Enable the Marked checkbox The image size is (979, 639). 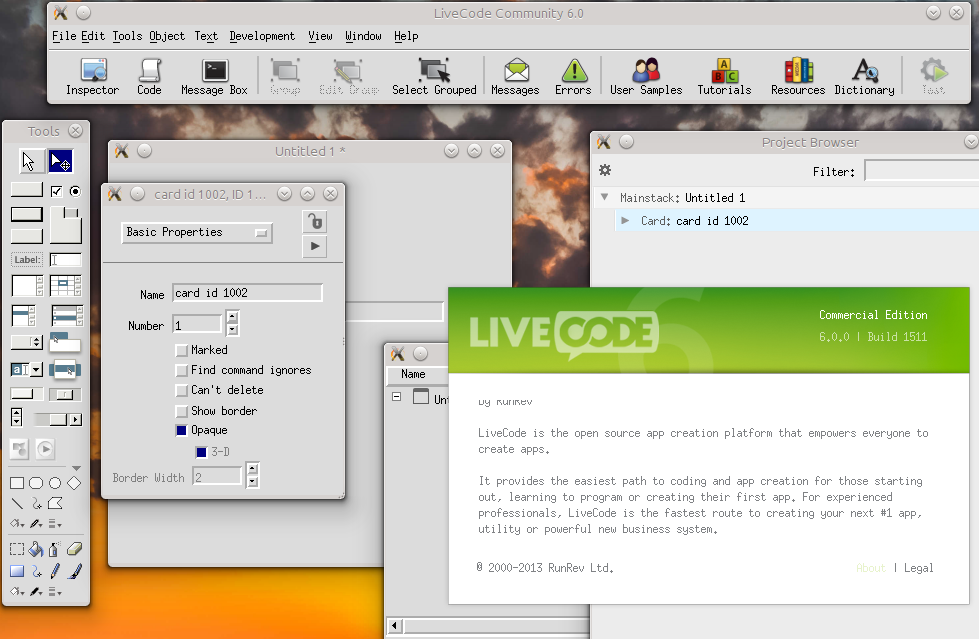pyautogui.click(x=181, y=351)
